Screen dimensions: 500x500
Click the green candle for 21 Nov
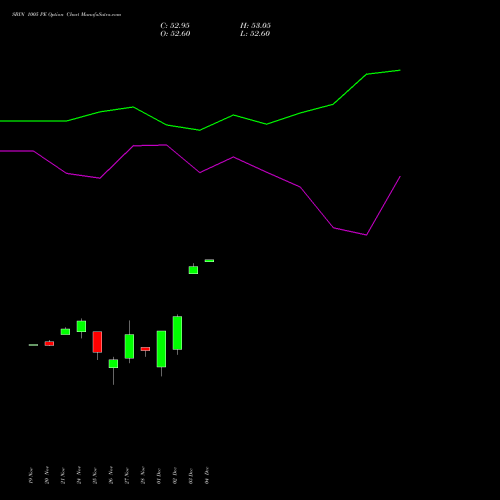[x=65, y=332]
